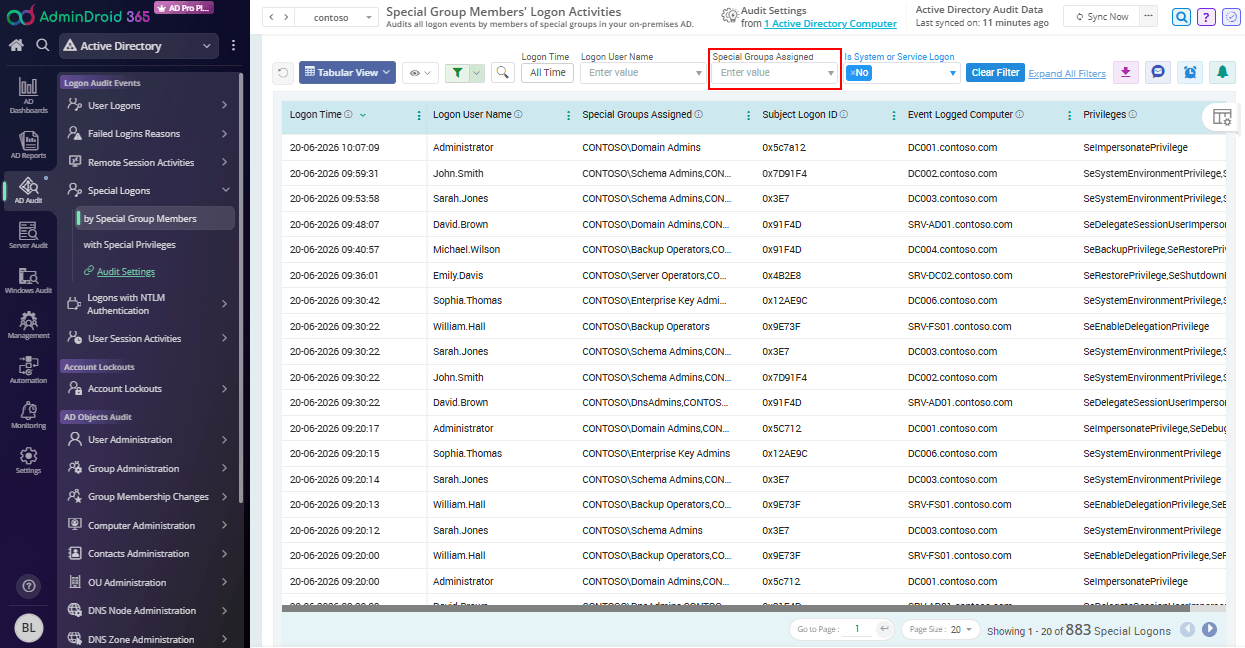Select 'with Special Privileges' report
Image resolution: width=1245 pixels, height=648 pixels.
[130, 244]
